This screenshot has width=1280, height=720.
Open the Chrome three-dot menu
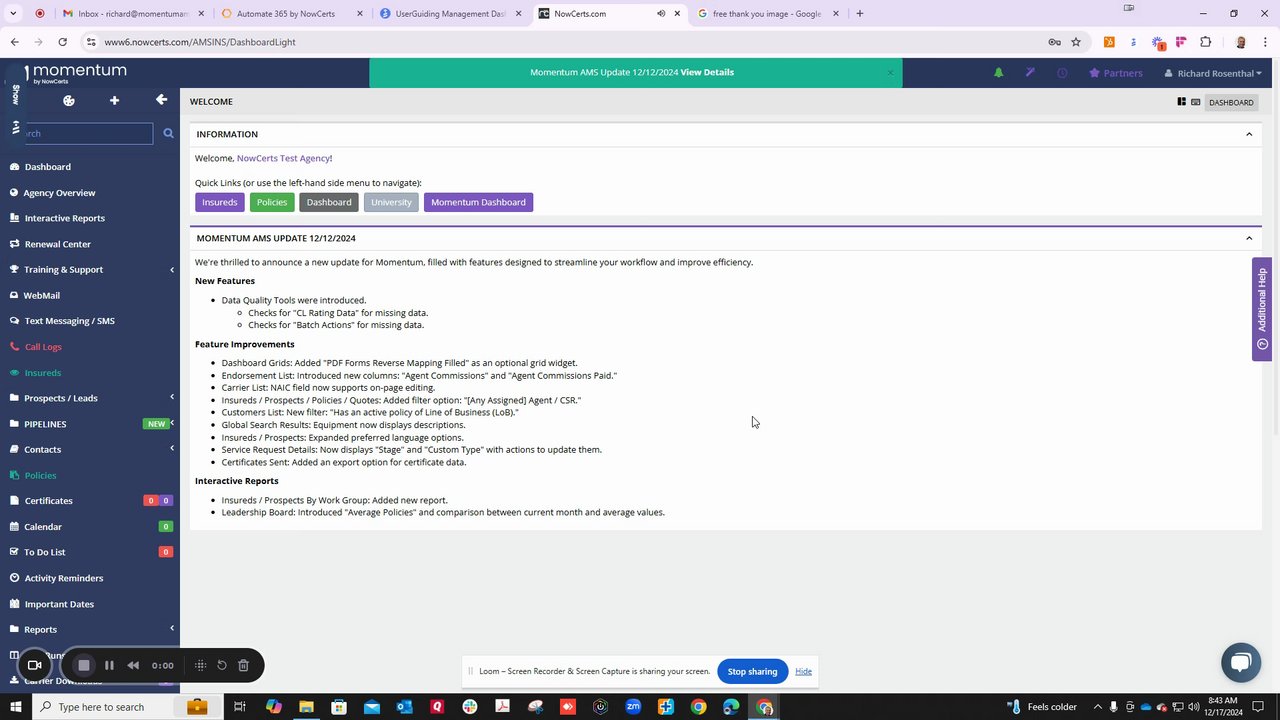coord(1265,42)
